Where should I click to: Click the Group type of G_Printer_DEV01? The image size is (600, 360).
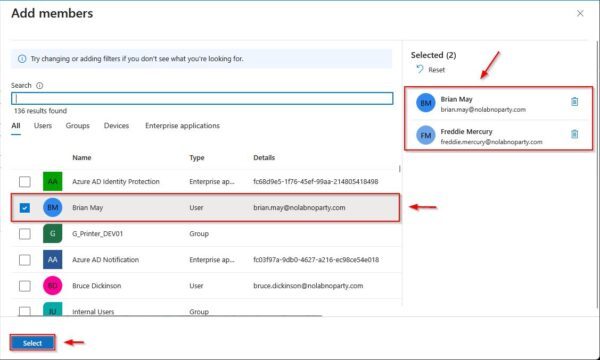tap(199, 233)
